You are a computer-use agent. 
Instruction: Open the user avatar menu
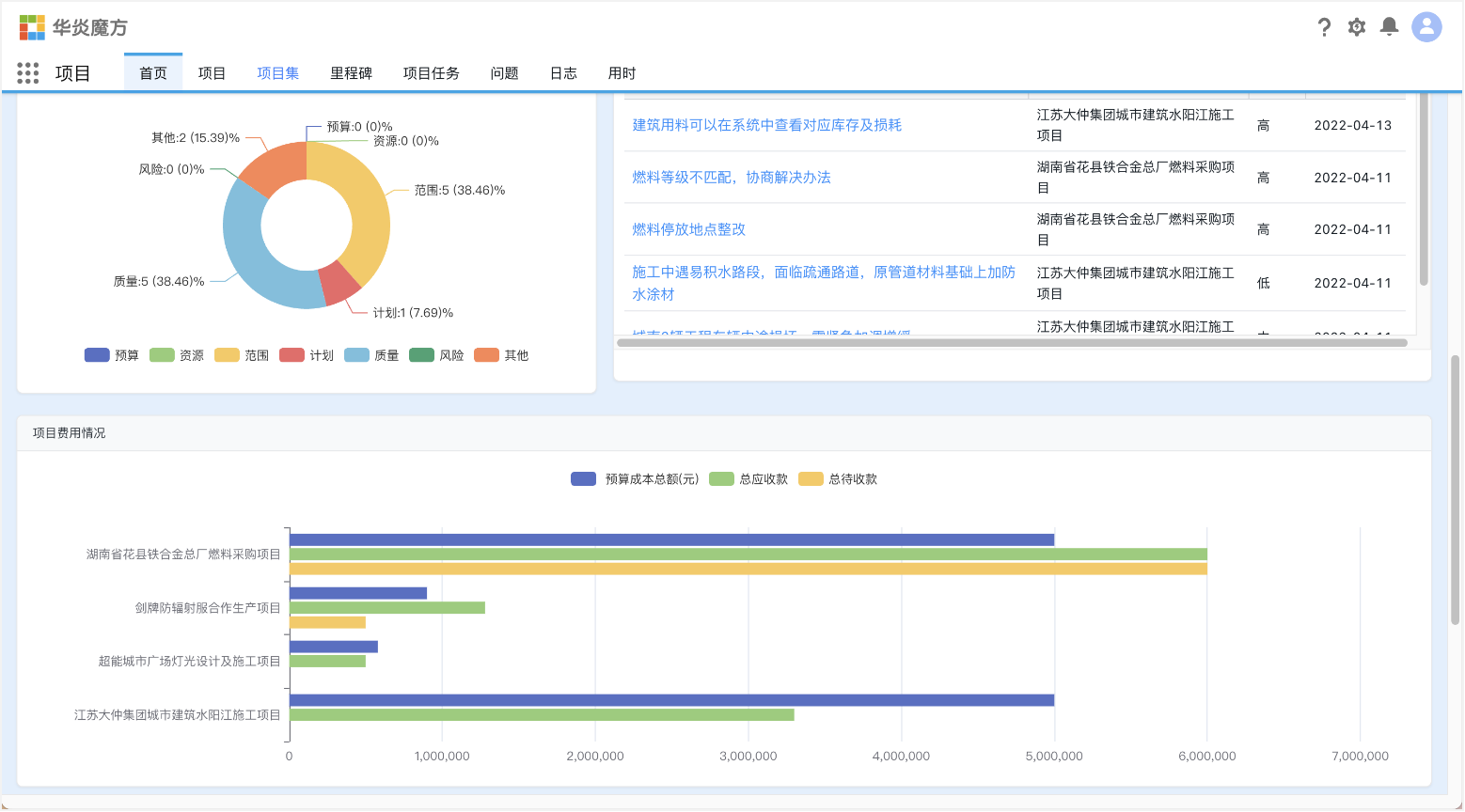click(x=1426, y=27)
